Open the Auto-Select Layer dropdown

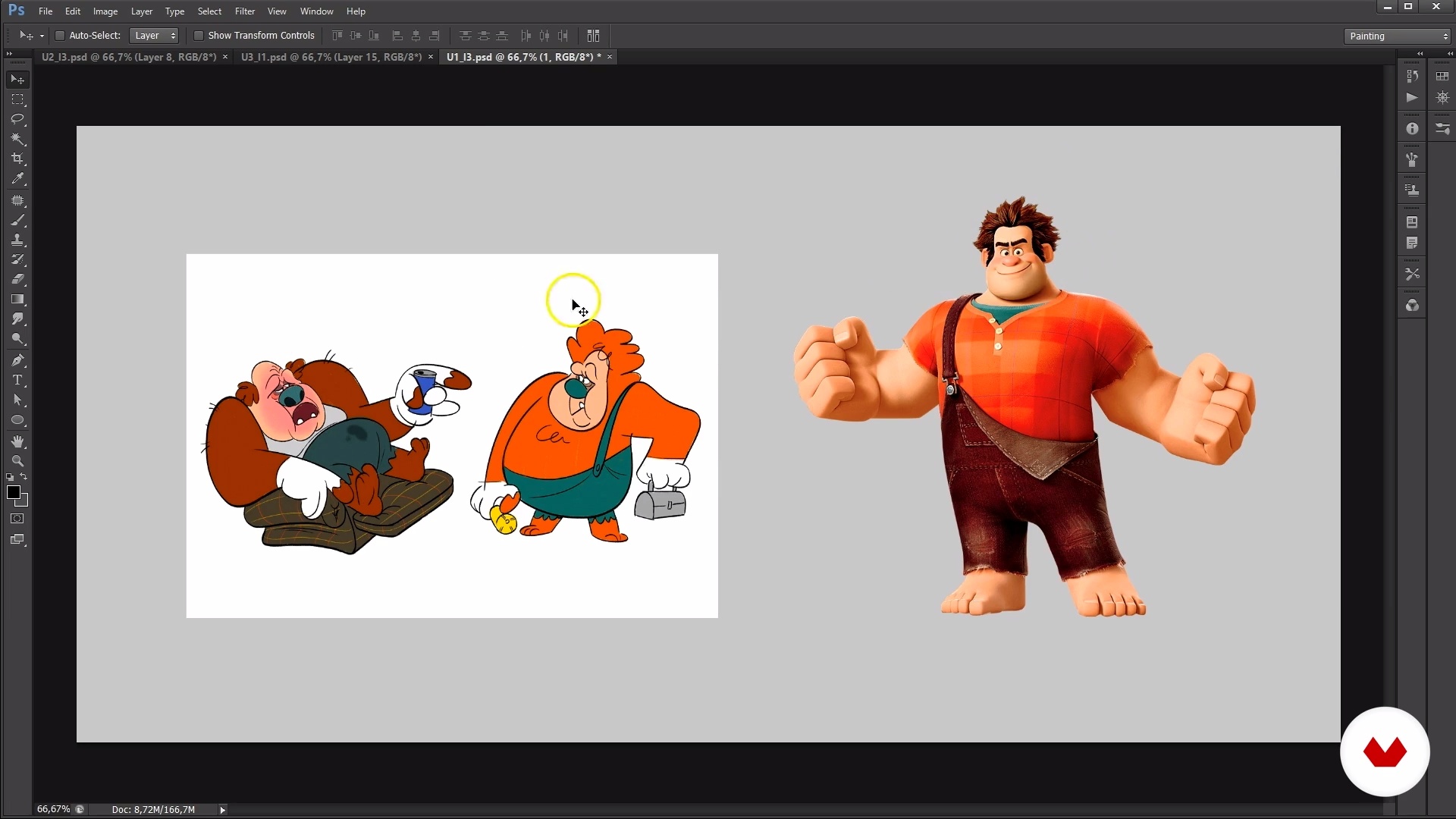[154, 36]
